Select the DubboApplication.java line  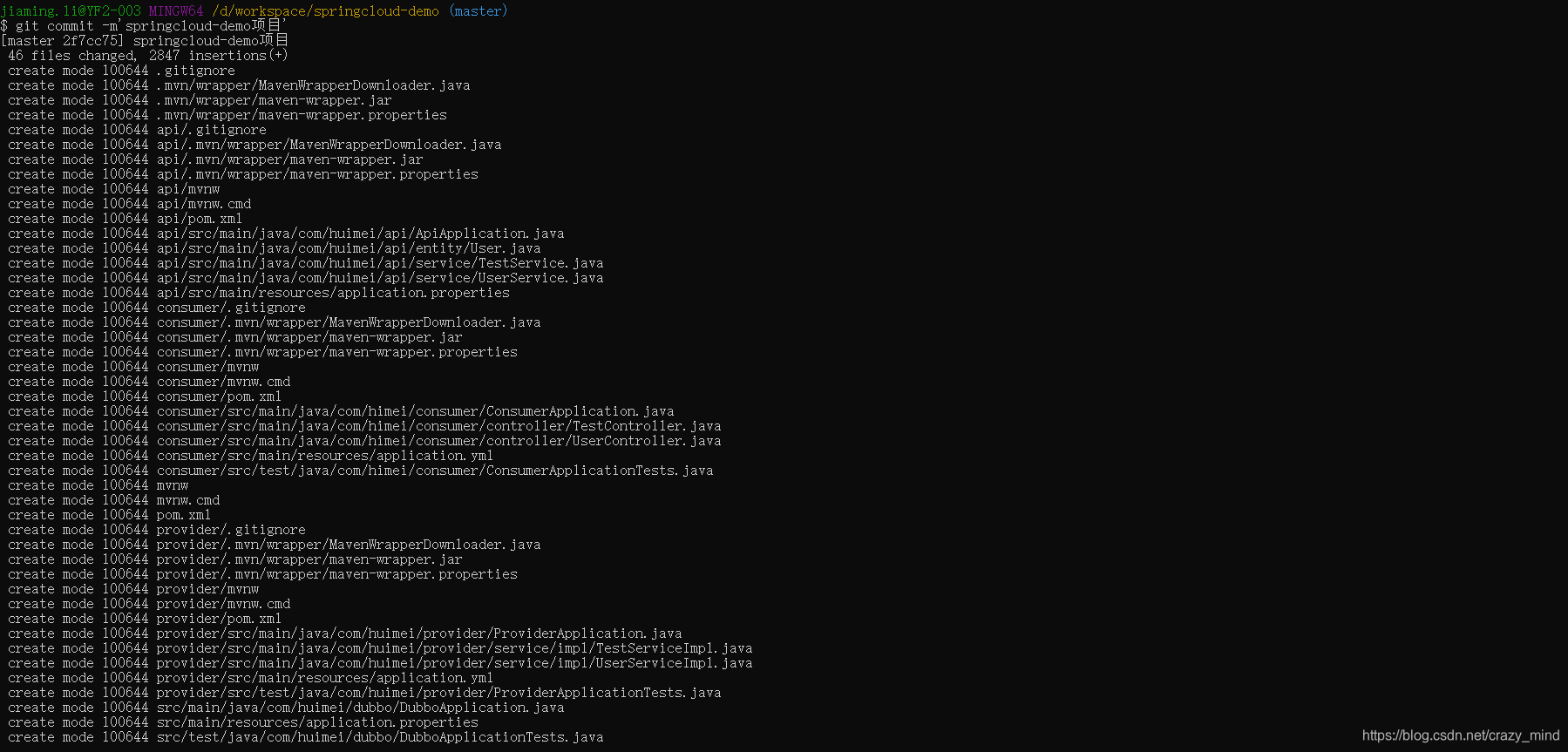pyautogui.click(x=286, y=708)
